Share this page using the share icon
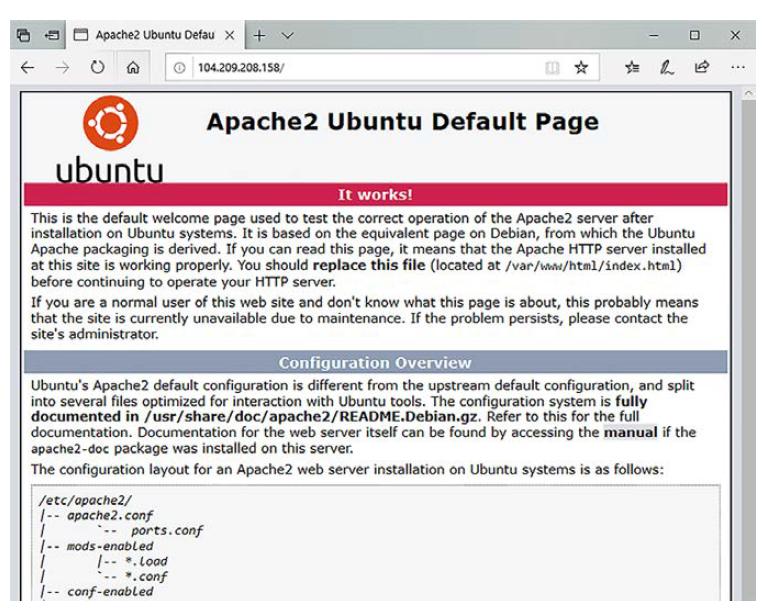Screen dimensions: 771x616 (702, 67)
